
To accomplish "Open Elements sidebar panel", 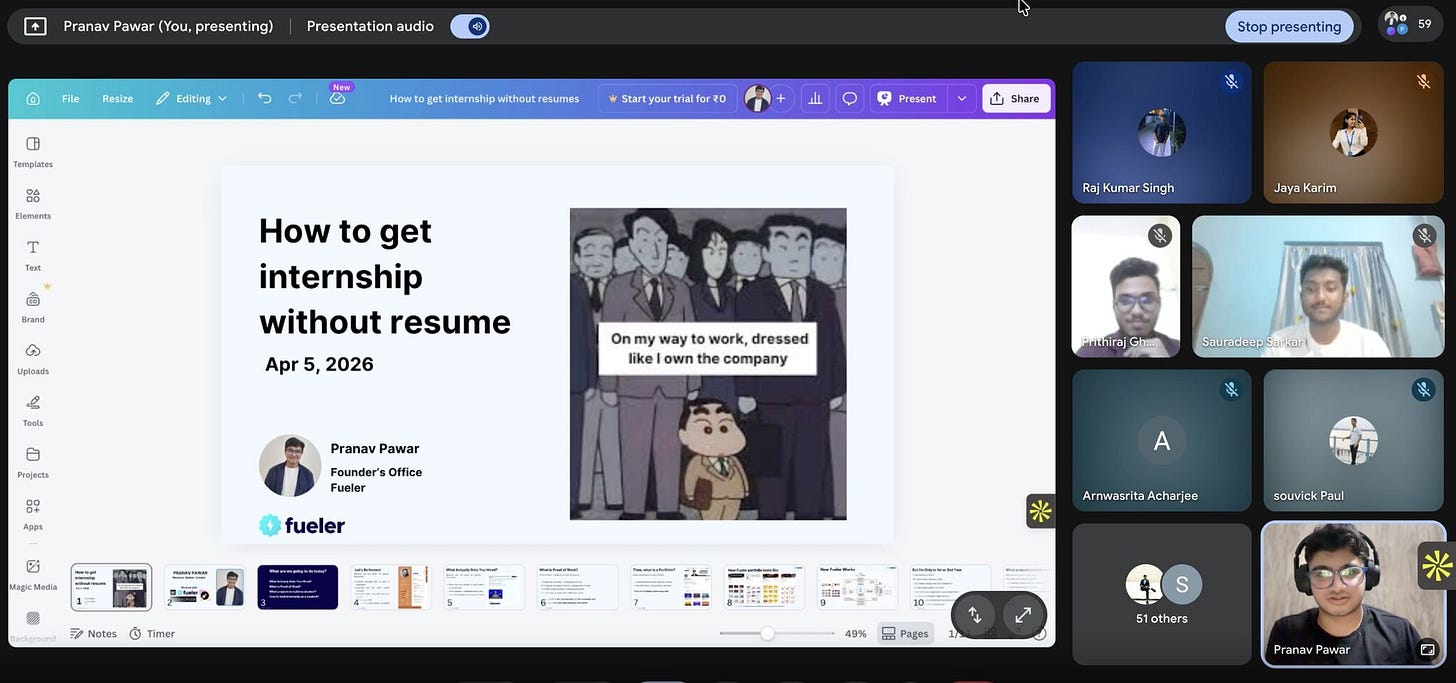I will coord(33,203).
